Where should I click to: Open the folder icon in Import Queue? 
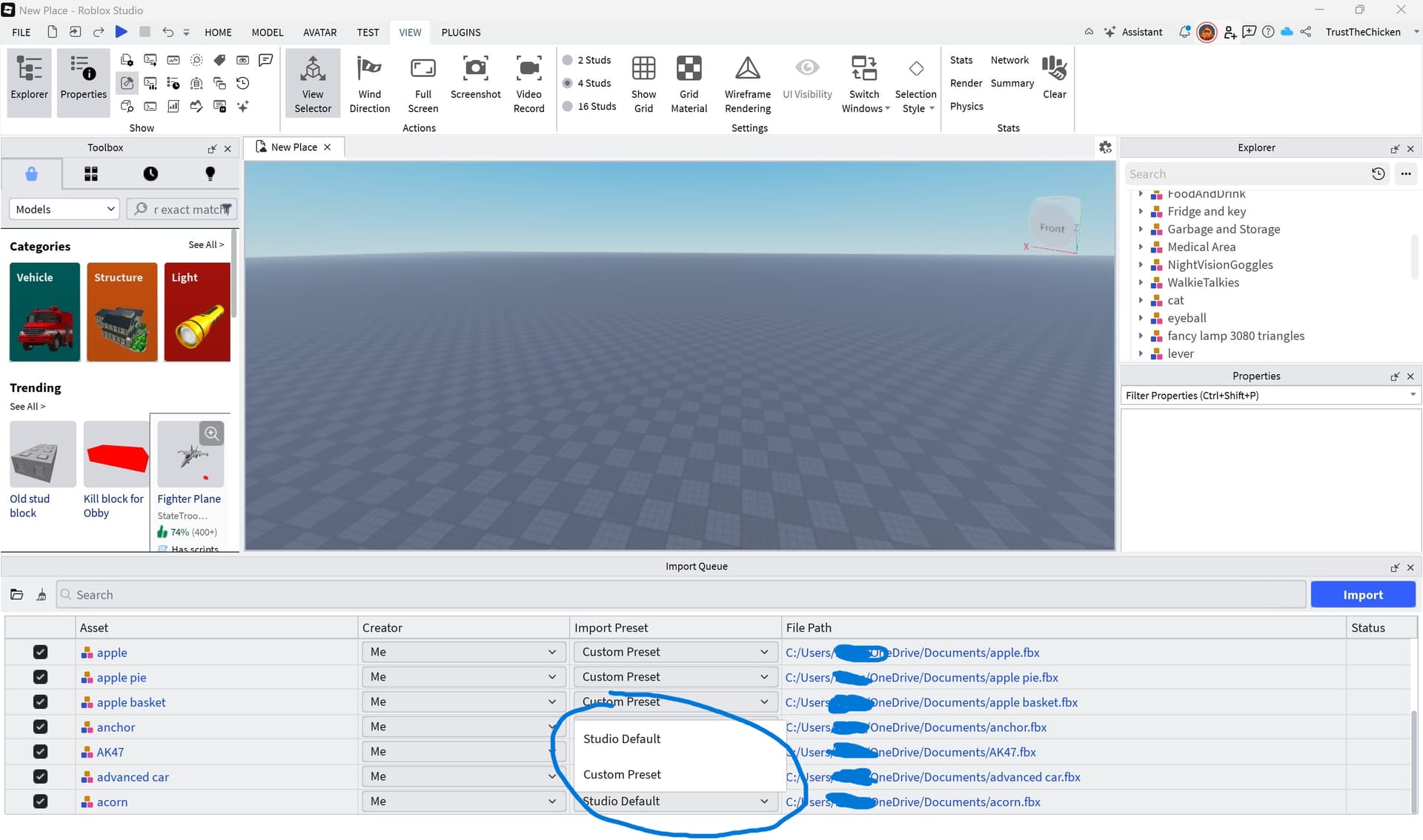click(17, 595)
